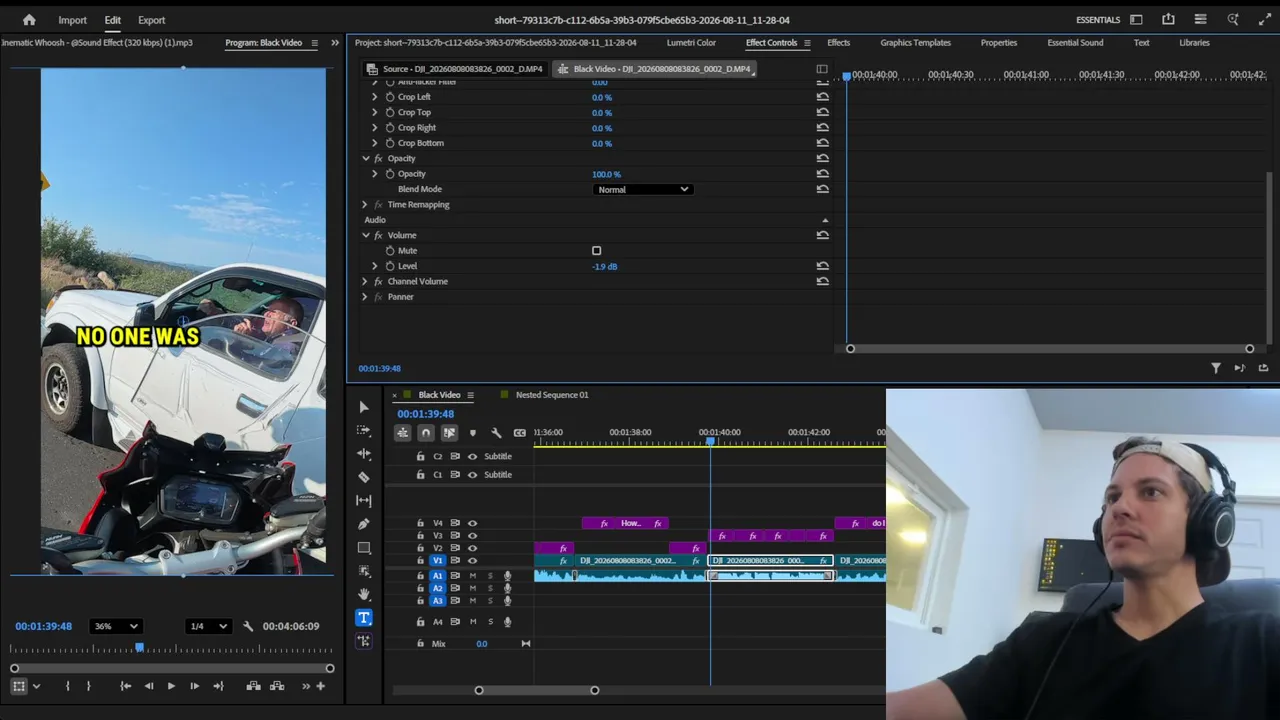
Task: Choose the Hand tool
Action: (364, 594)
